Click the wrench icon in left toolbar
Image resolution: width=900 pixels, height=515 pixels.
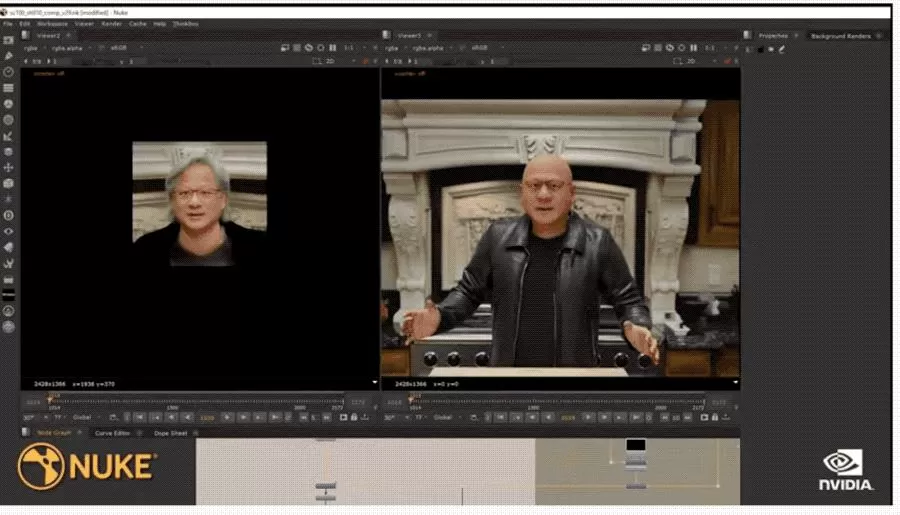tap(8, 264)
